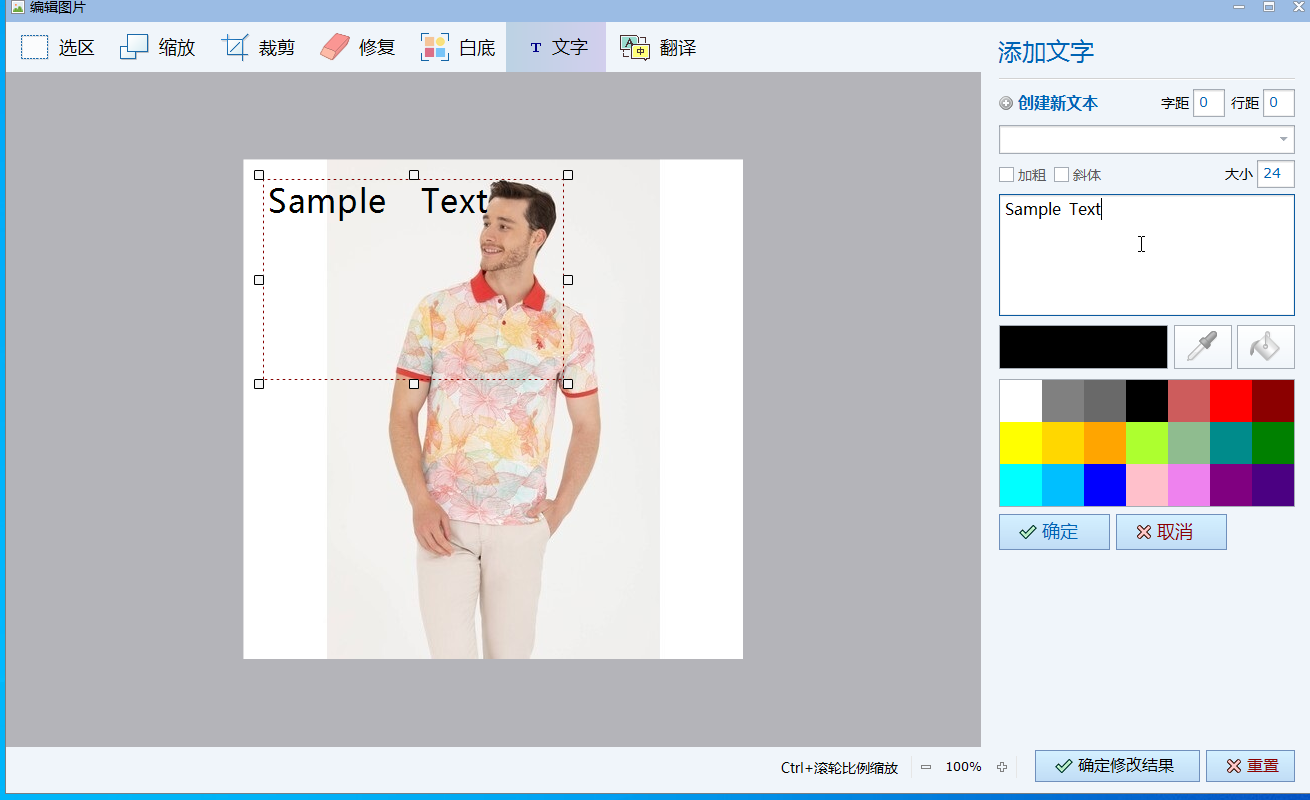
Task: Zoom out with the minus icon
Action: point(926,767)
